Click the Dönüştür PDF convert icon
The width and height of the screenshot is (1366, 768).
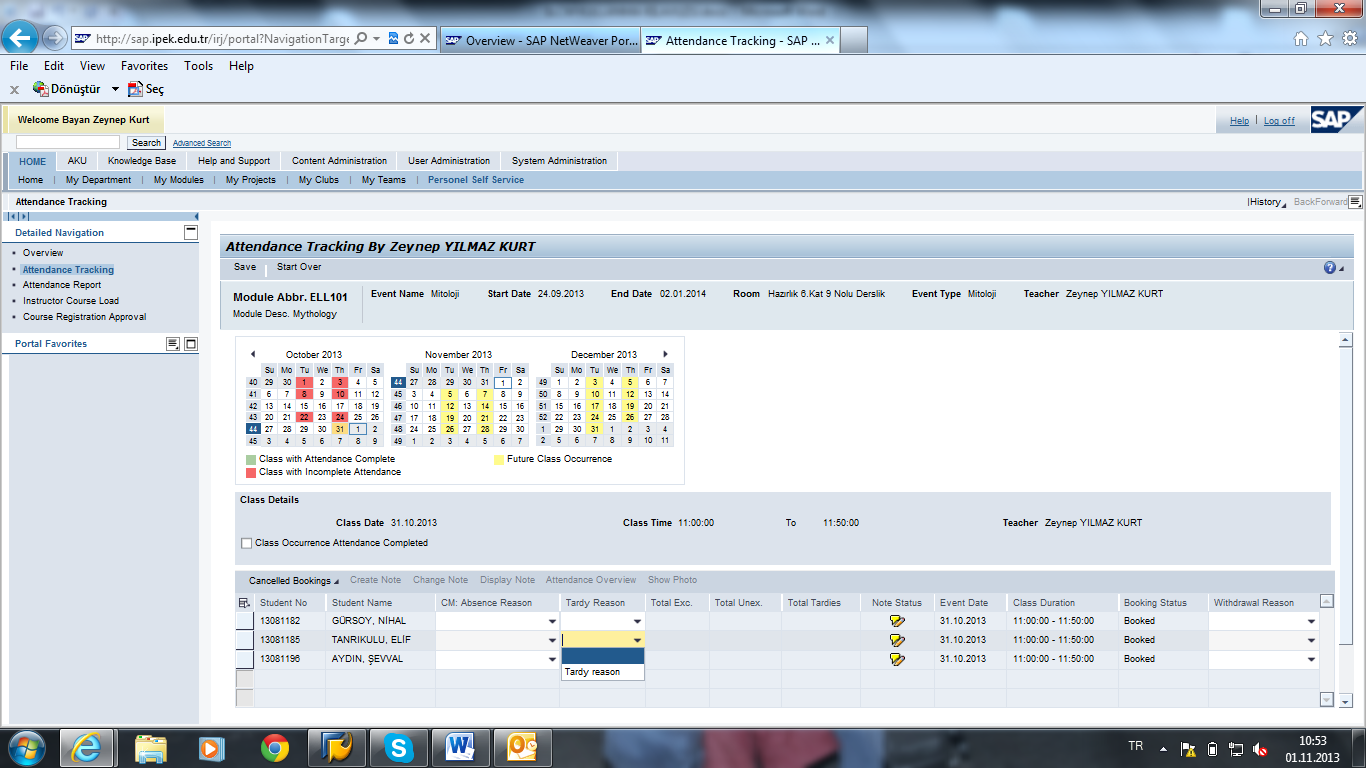[x=41, y=89]
